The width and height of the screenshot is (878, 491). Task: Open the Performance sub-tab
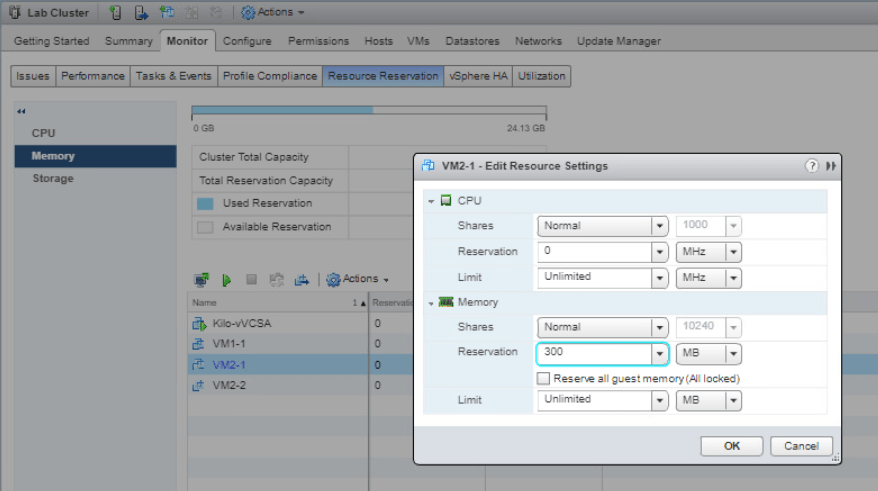tap(93, 76)
